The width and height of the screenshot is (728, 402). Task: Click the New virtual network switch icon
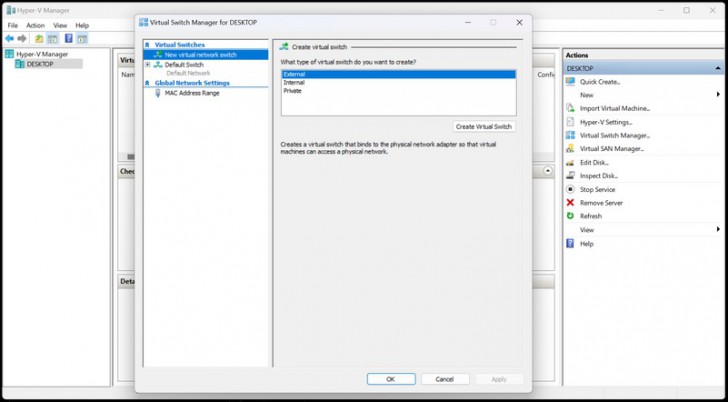[x=158, y=55]
